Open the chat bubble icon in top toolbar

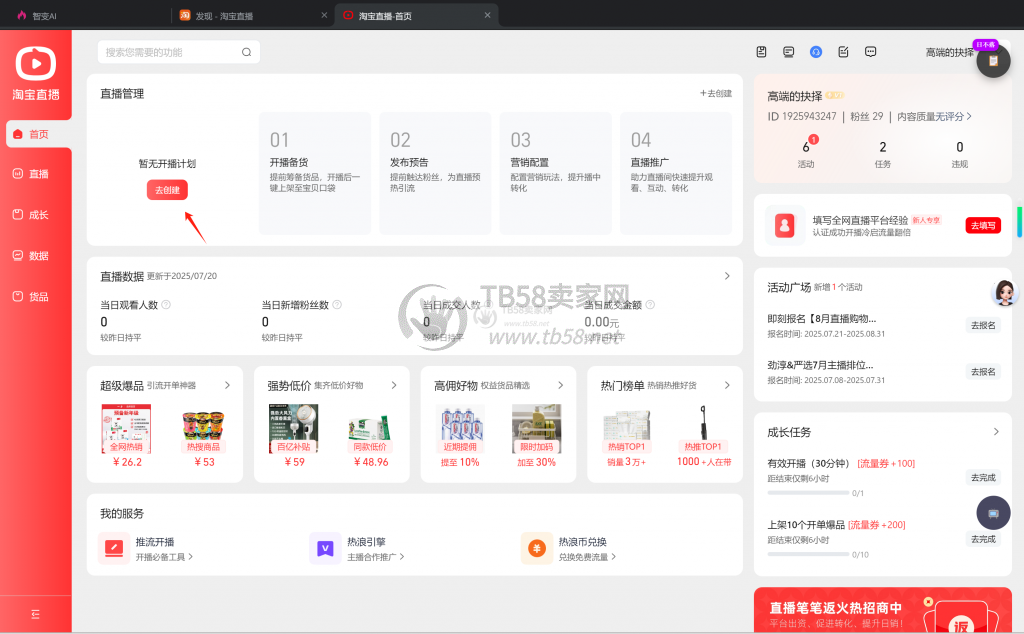(x=871, y=52)
